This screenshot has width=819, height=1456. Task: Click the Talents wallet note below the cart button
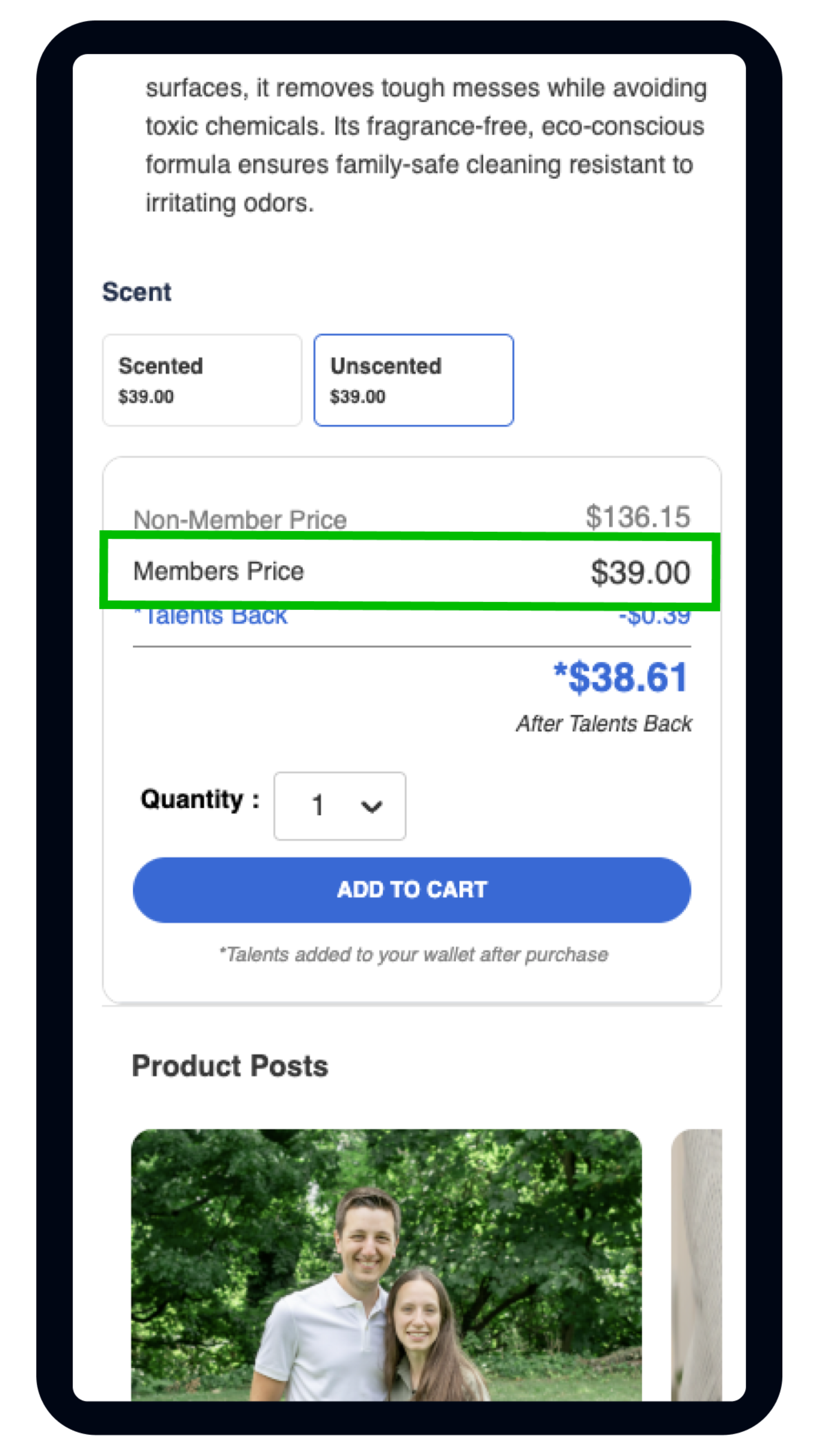pos(413,954)
